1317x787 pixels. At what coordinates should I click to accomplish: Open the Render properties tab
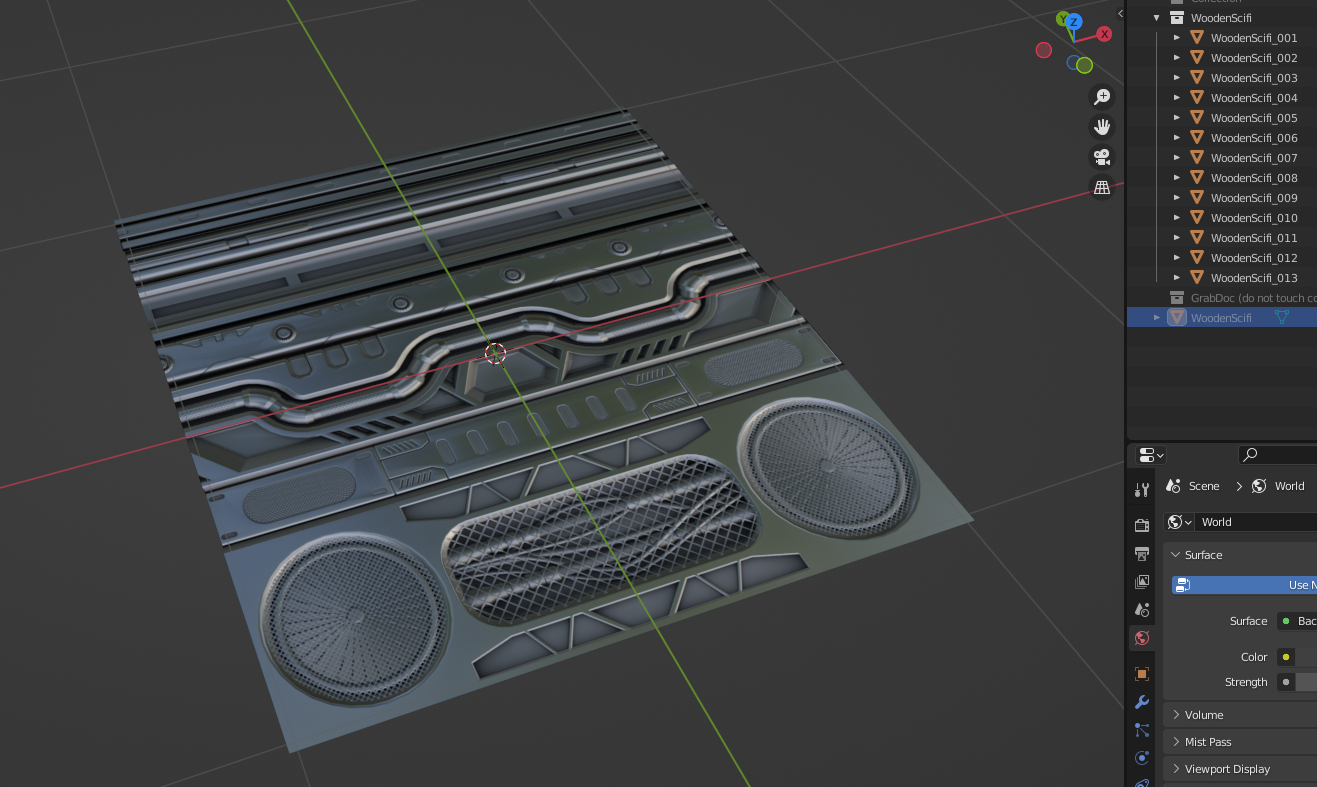(x=1142, y=525)
